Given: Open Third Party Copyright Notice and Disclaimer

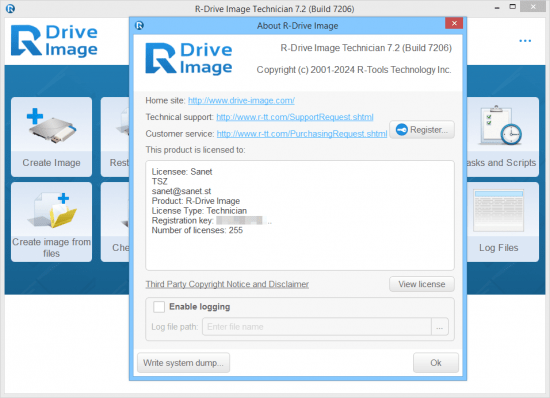Looking at the screenshot, I should tap(227, 284).
